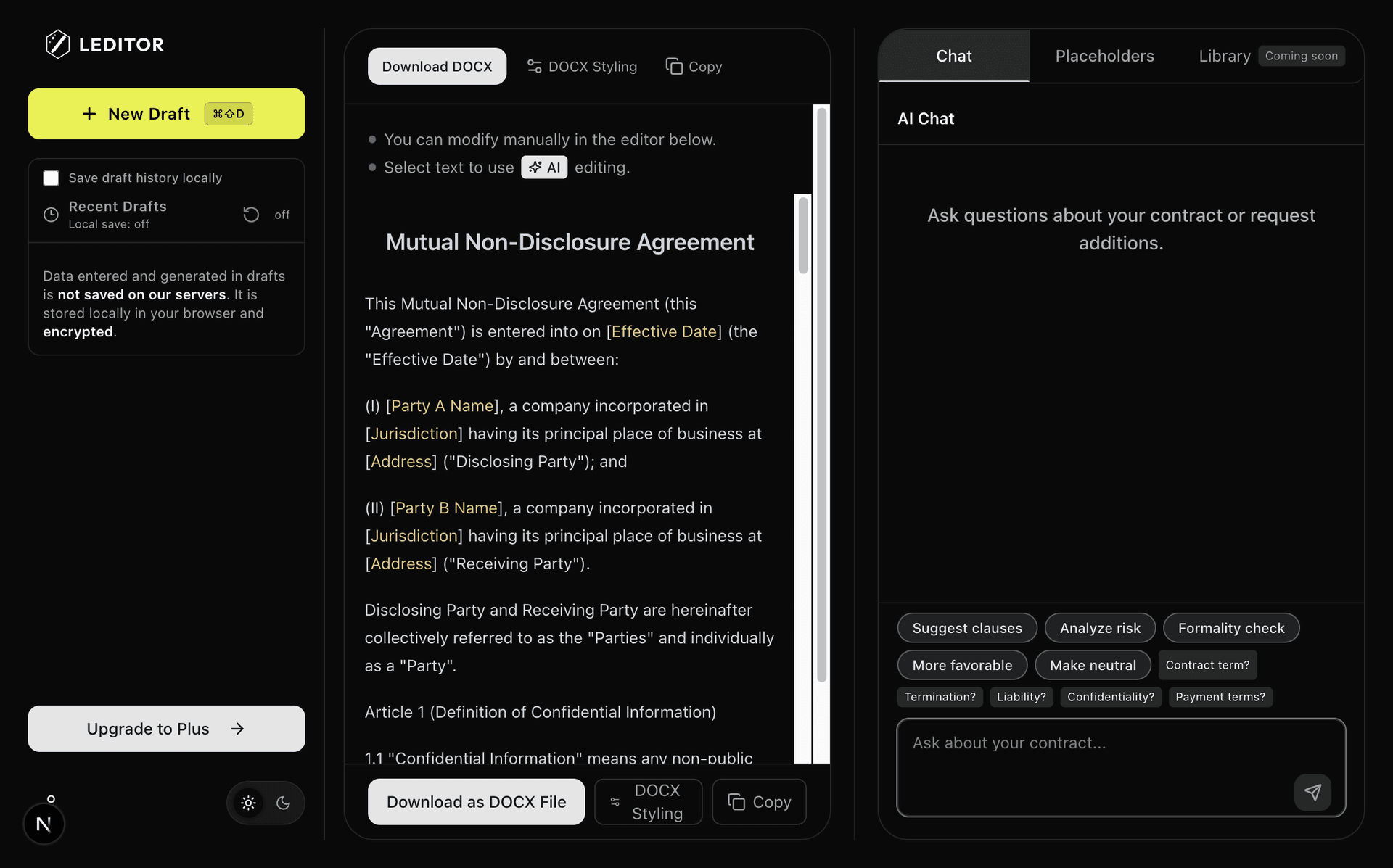Switch to dark theme with moon icon

[x=284, y=803]
